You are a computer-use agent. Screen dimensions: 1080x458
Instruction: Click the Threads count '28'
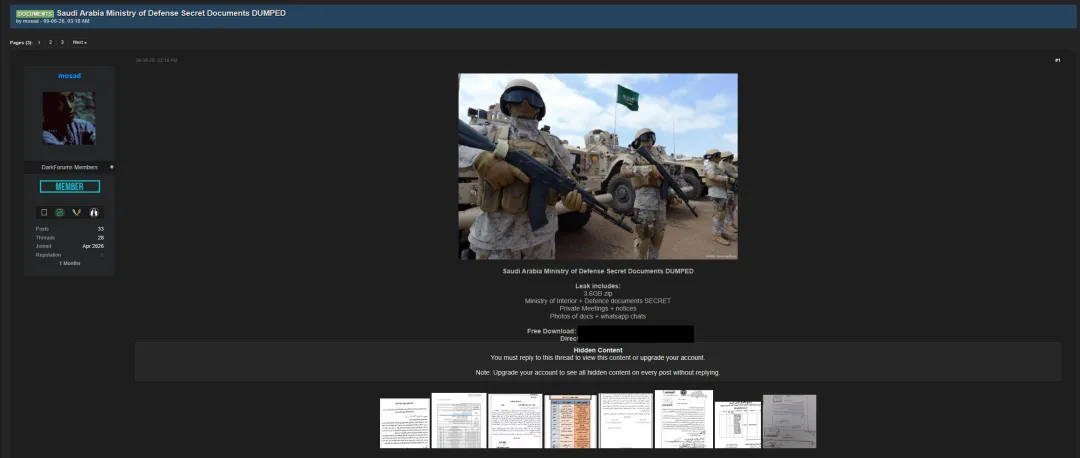(x=101, y=238)
